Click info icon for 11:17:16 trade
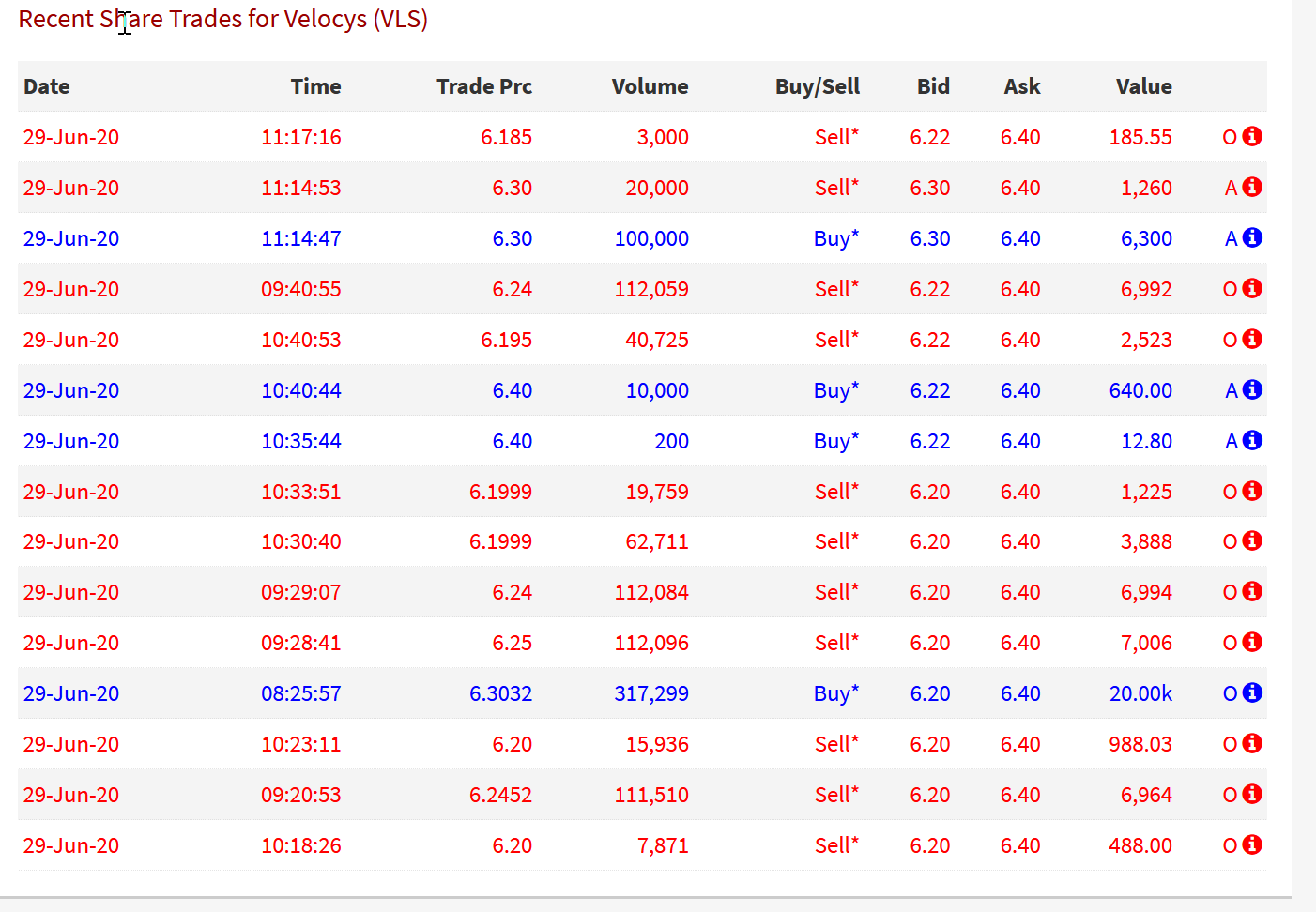The width and height of the screenshot is (1316, 912). (x=1252, y=136)
